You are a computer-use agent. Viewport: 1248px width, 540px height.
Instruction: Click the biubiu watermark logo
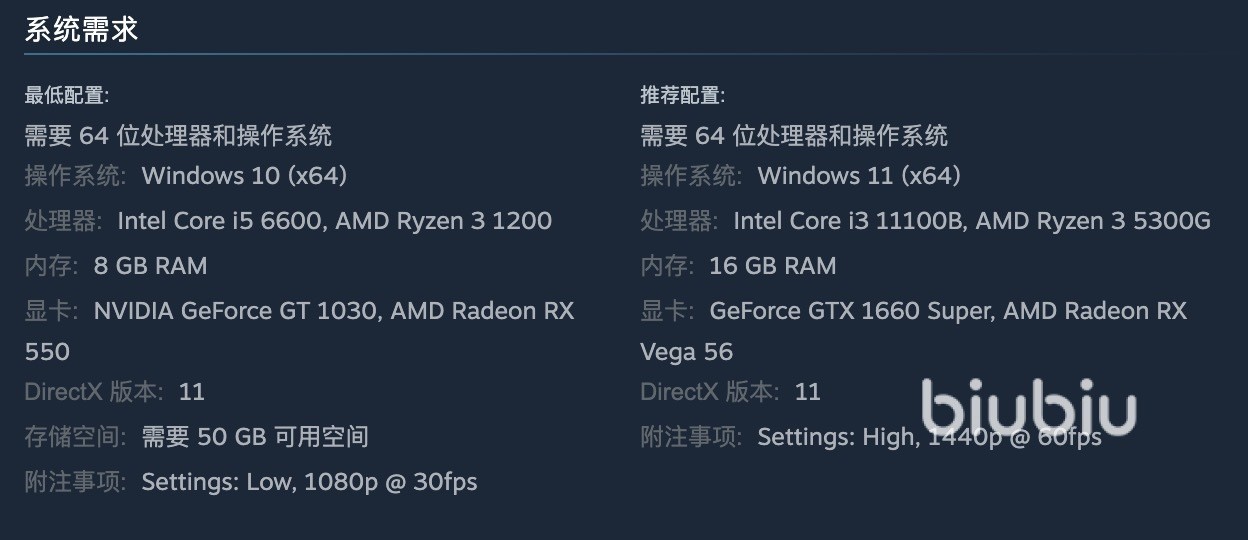coord(1028,410)
